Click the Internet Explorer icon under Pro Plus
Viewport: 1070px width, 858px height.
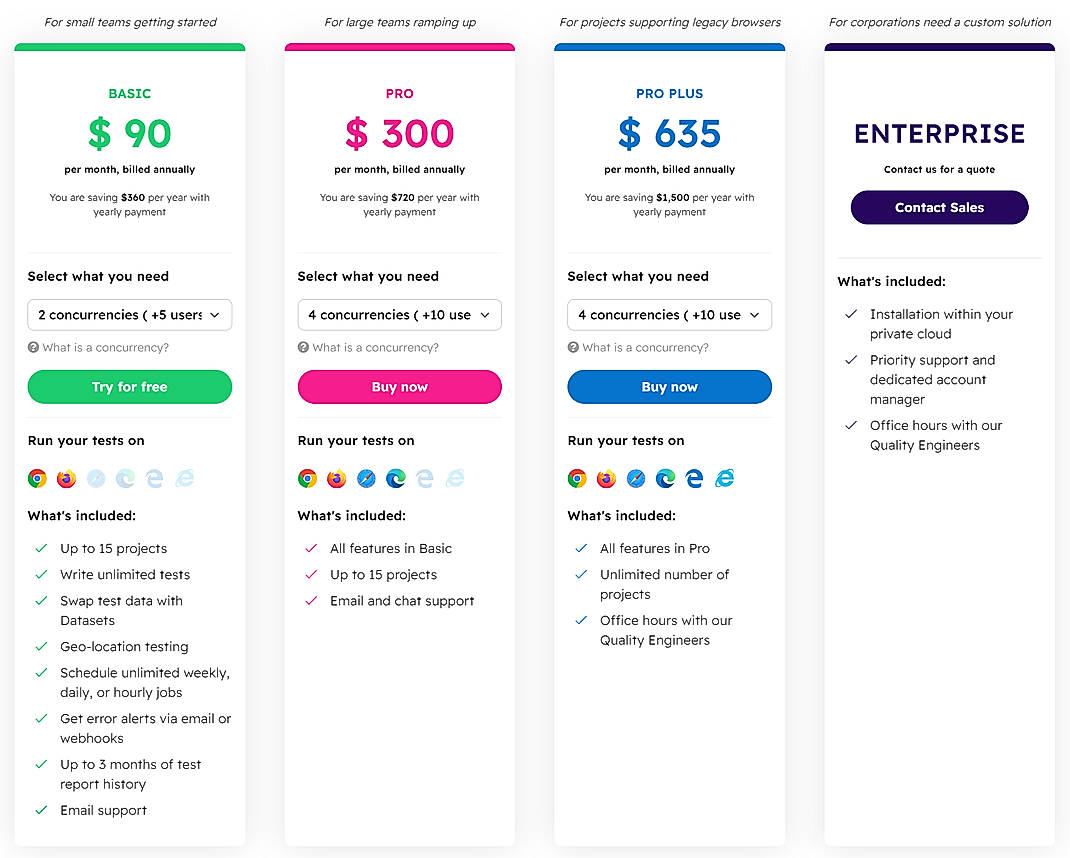click(724, 478)
